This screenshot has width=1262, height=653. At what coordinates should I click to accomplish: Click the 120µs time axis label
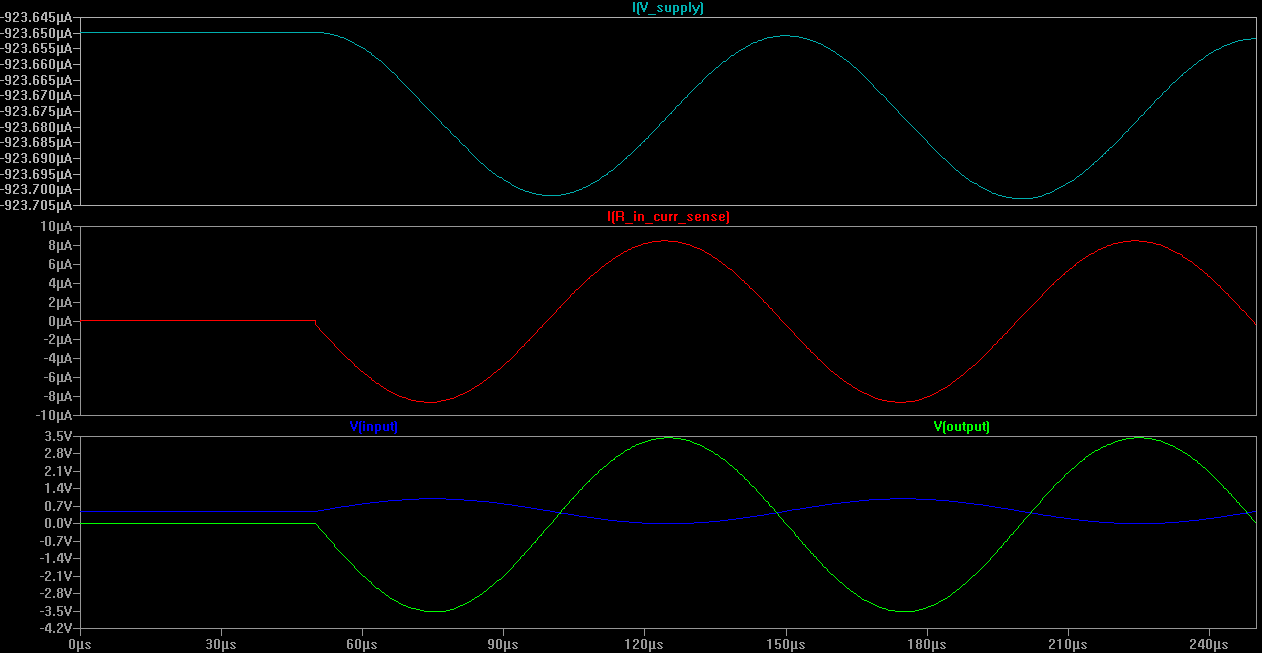pyautogui.click(x=645, y=644)
